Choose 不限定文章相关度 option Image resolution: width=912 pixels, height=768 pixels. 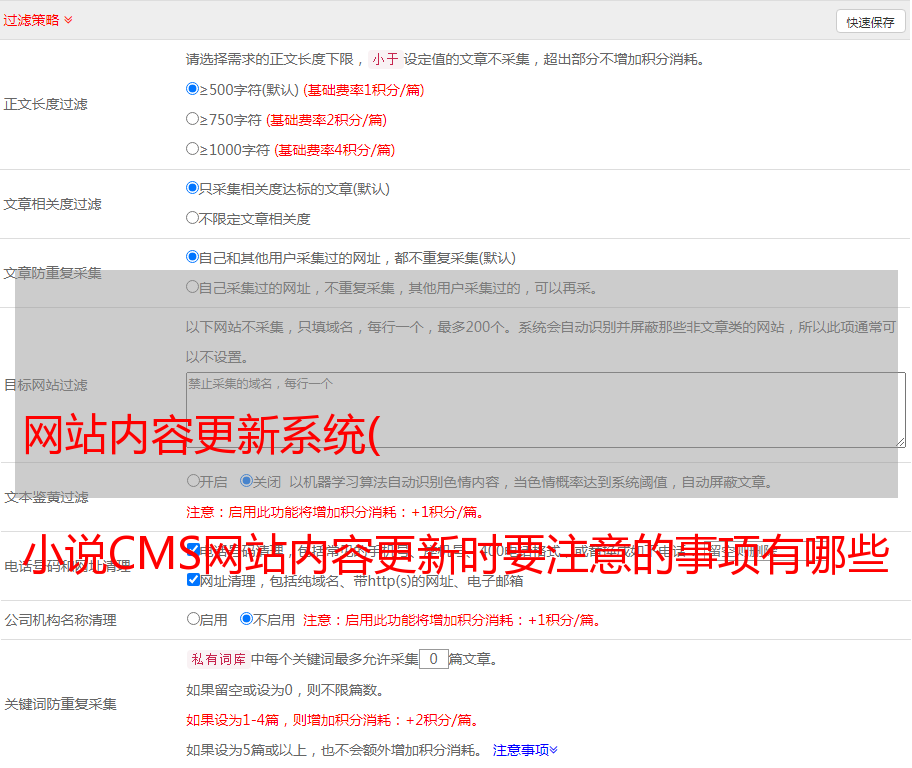(193, 218)
